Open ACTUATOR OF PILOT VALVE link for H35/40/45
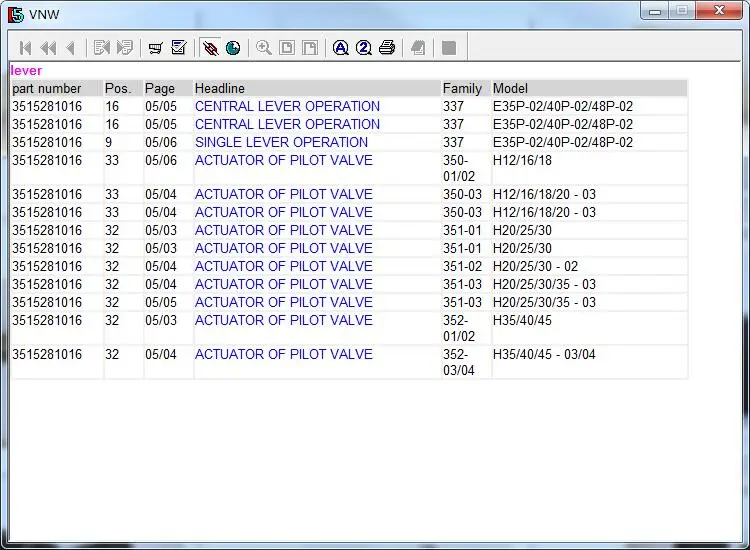Viewport: 750px width, 550px height. tap(284, 320)
